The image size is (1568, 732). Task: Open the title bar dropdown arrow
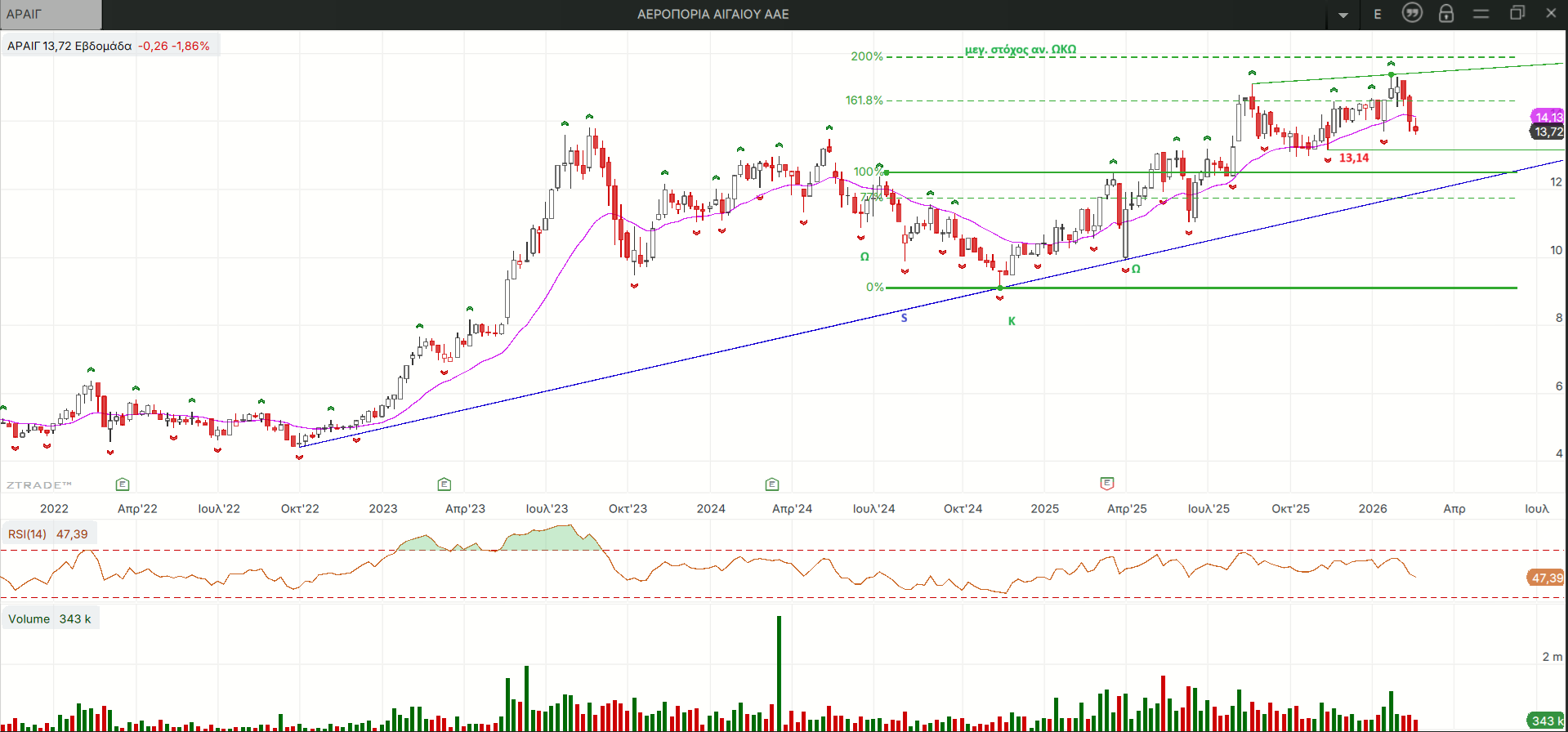point(1343,15)
